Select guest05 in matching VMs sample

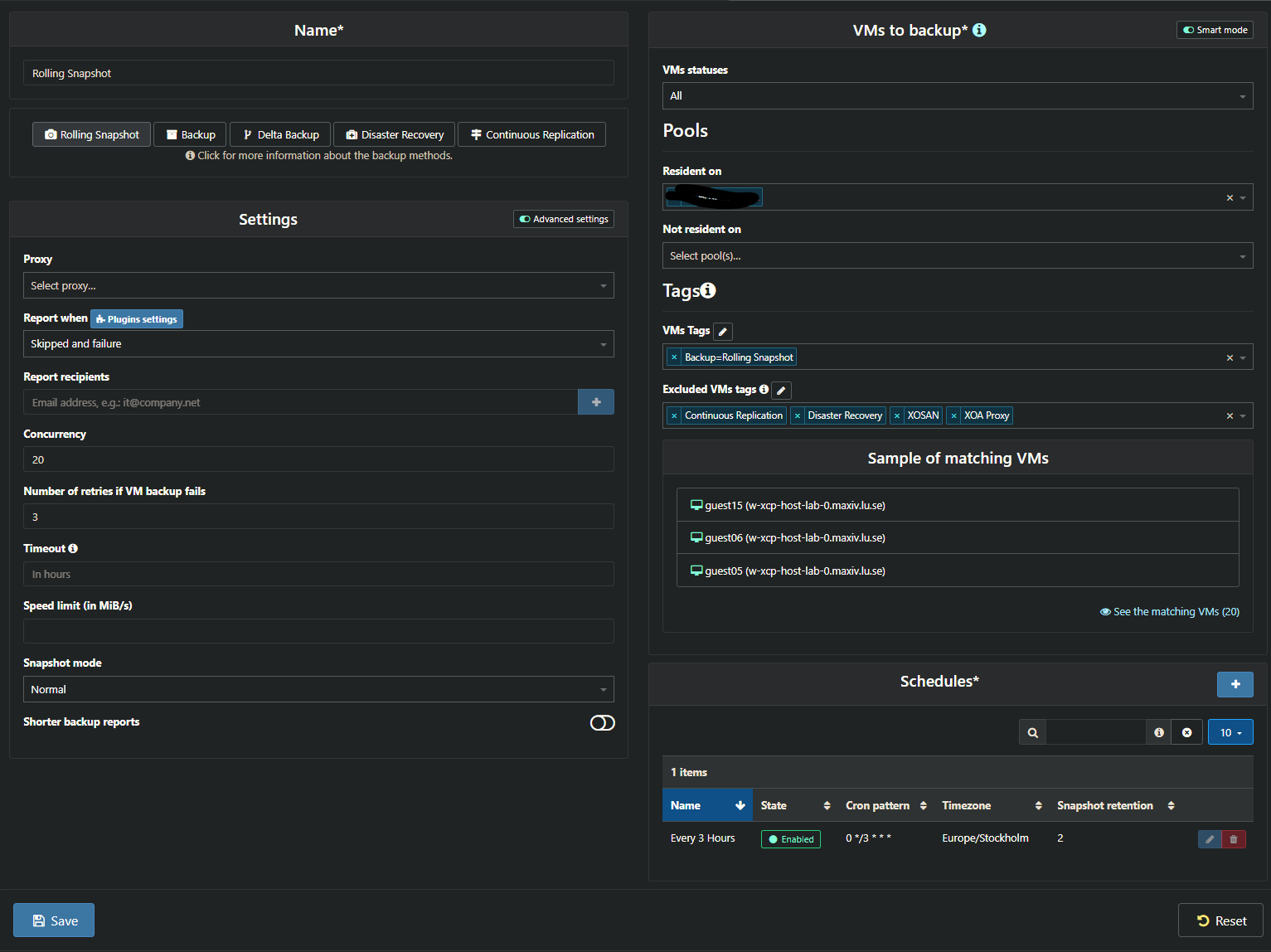pos(958,571)
